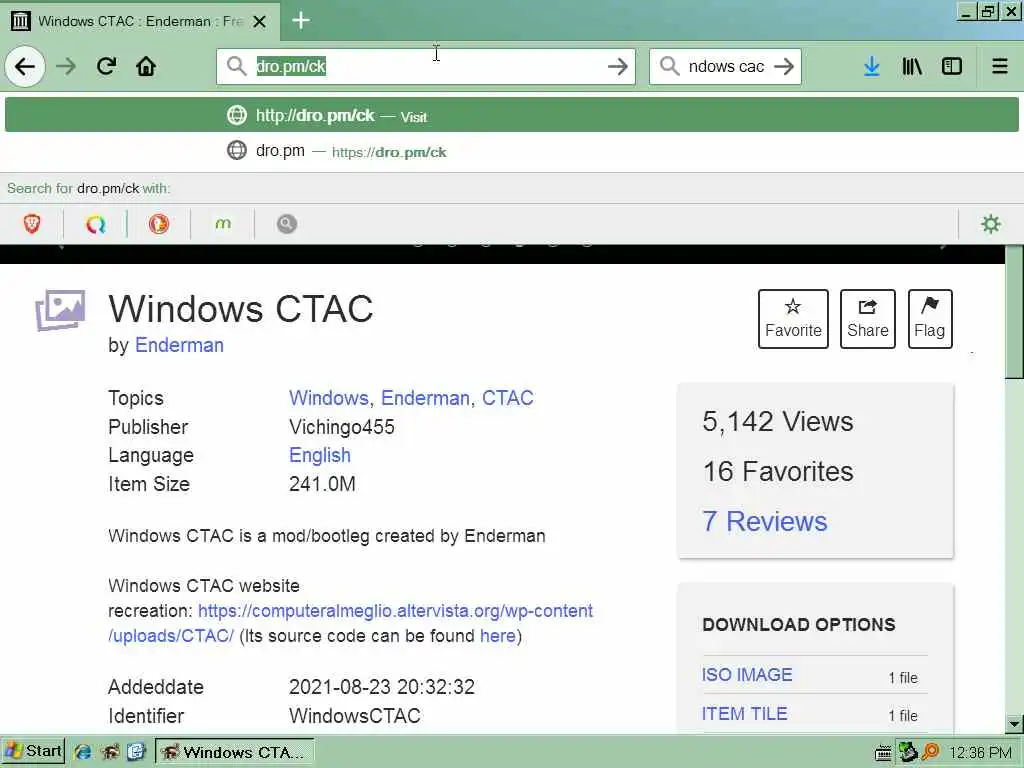Launch Internet Explorer from quick launch
The height and width of the screenshot is (768, 1024).
point(82,752)
